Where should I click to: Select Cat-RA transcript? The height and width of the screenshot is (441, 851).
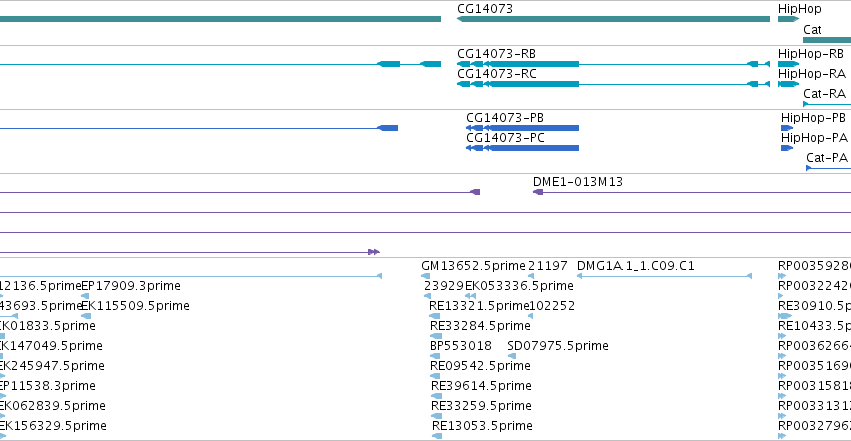[827, 104]
